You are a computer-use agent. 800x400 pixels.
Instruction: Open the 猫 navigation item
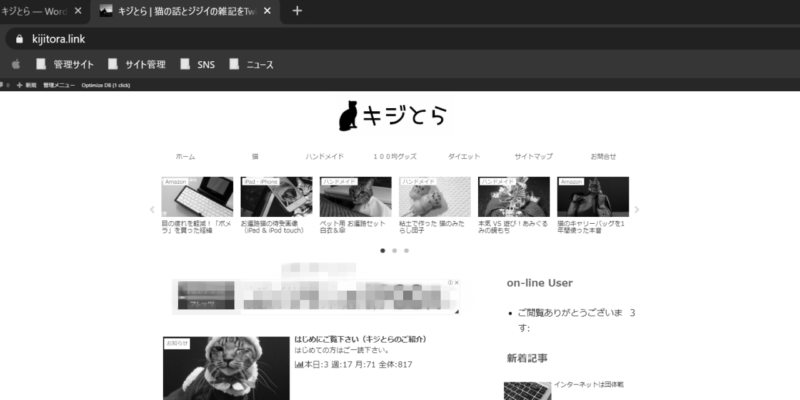coord(255,157)
